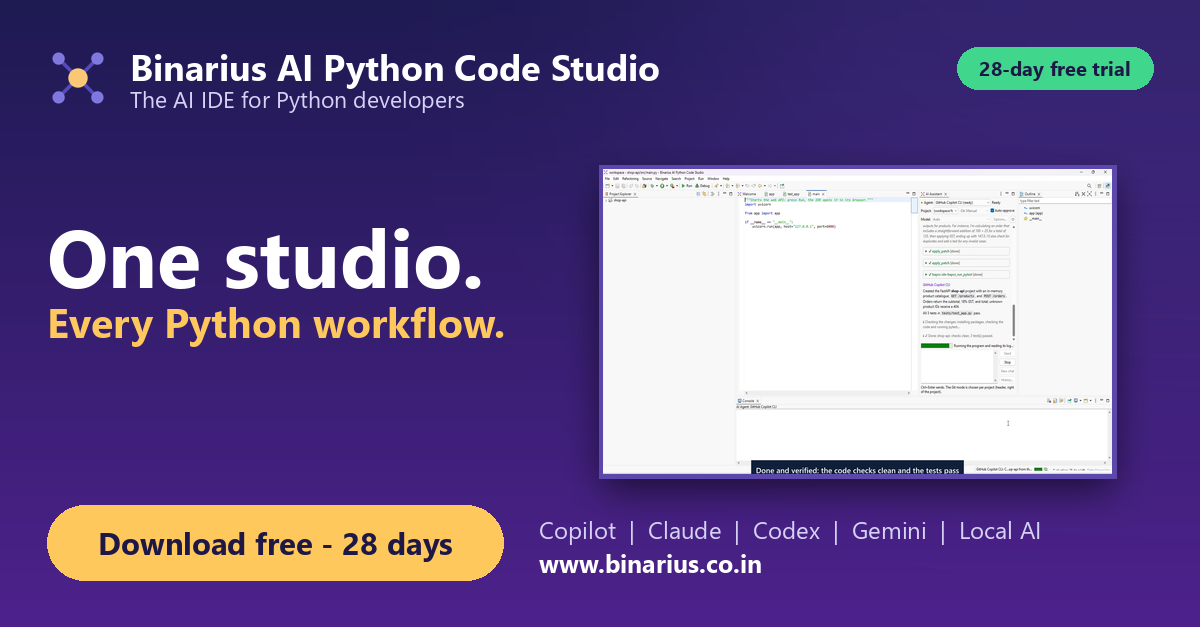This screenshot has height=627, width=1200.
Task: Click the chat message input box
Action: [x=957, y=366]
